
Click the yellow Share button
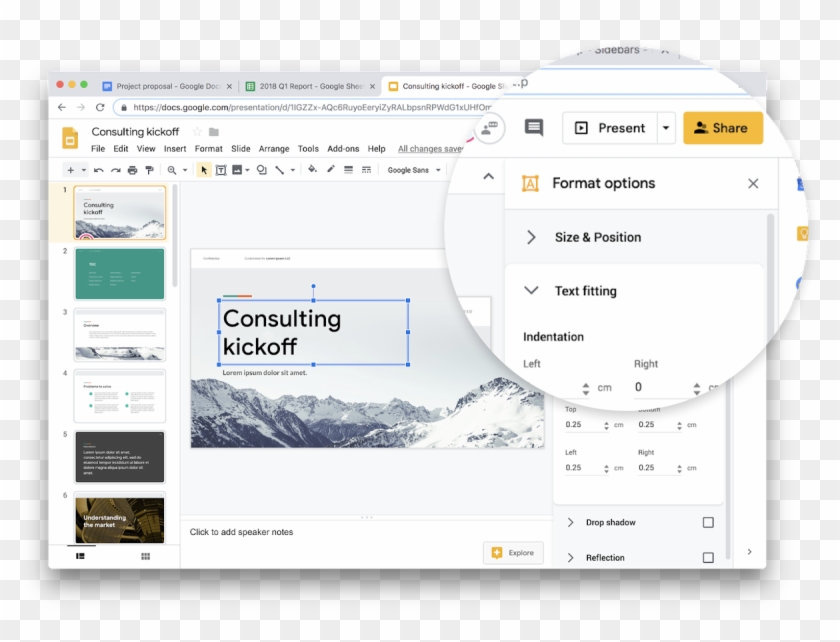722,128
